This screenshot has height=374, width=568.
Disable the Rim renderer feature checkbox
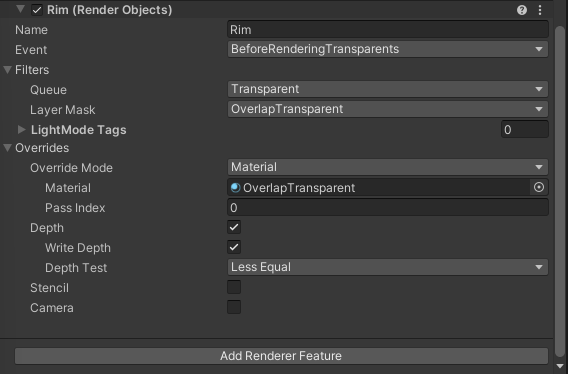point(37,10)
